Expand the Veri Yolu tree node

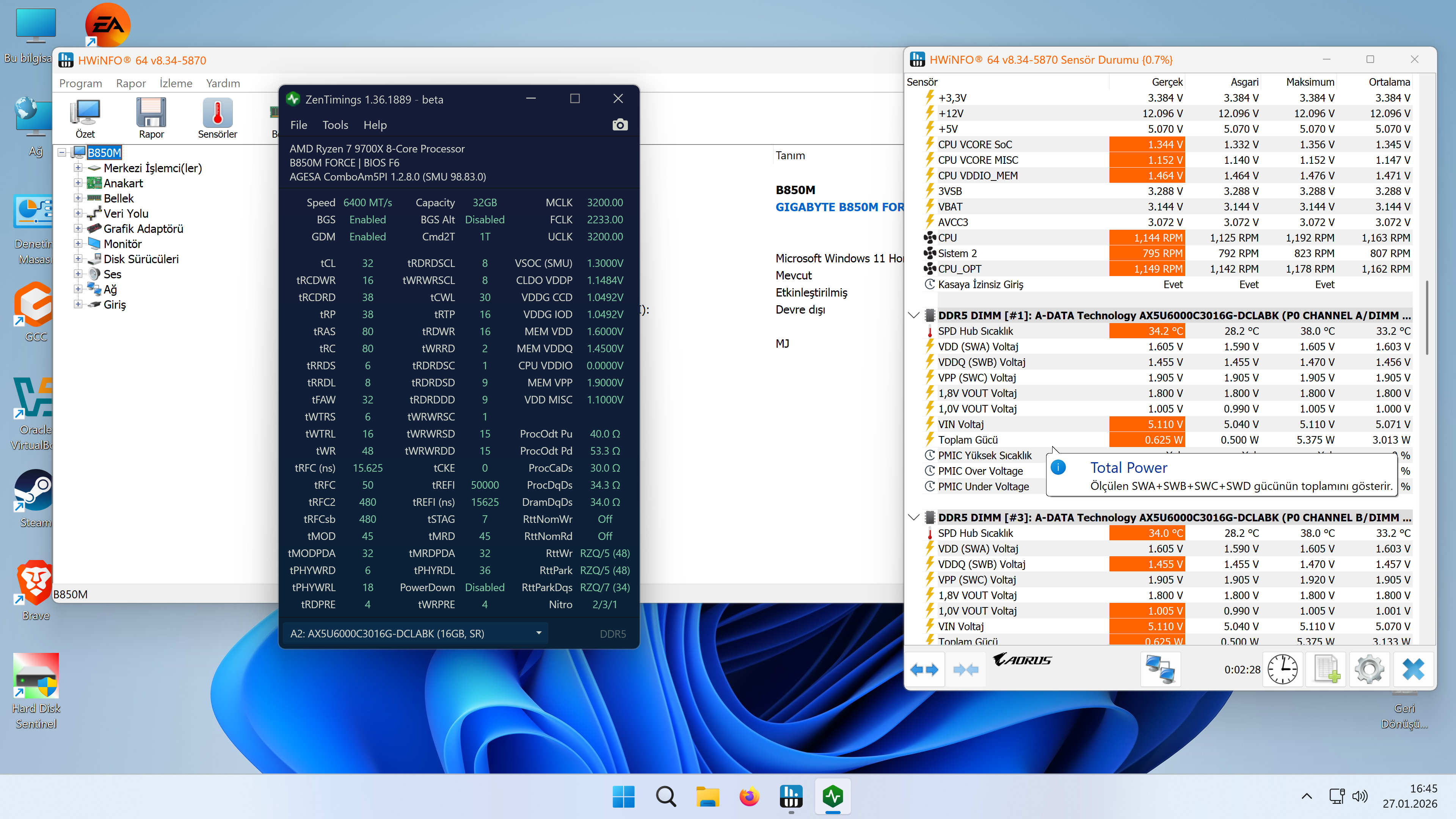click(78, 213)
